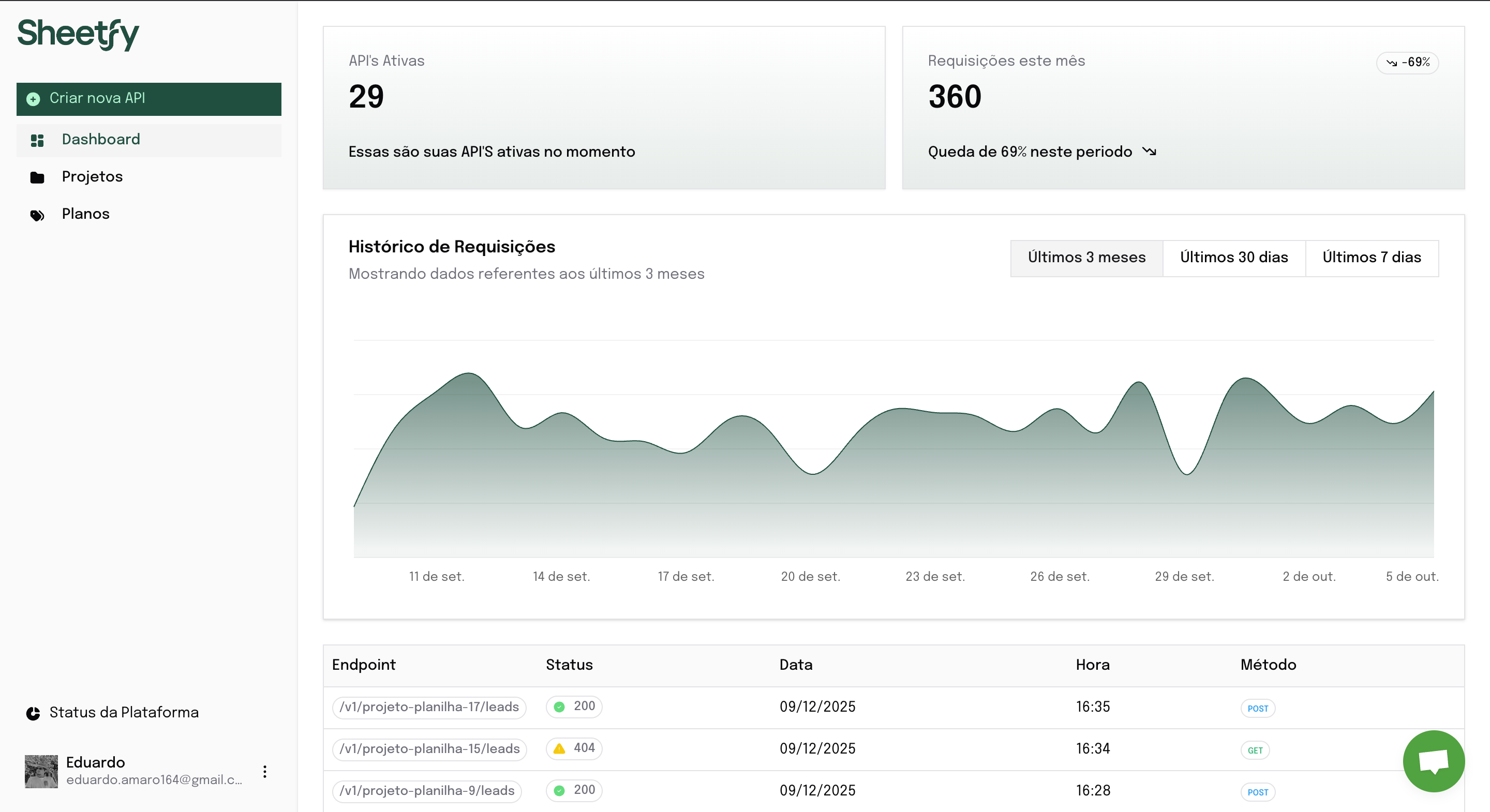Go to the Planos page
This screenshot has width=1490, height=812.
pyautogui.click(x=85, y=214)
